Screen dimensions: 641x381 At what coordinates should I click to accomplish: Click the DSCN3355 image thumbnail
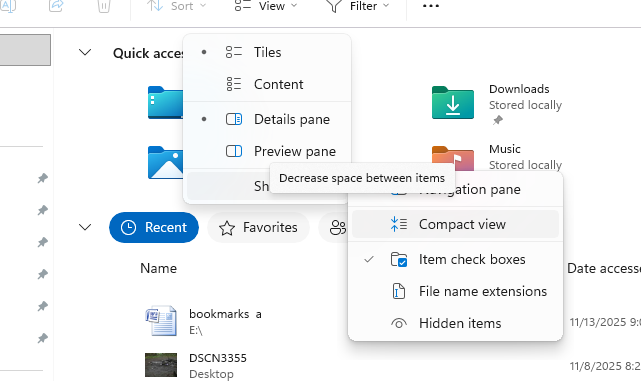click(161, 365)
